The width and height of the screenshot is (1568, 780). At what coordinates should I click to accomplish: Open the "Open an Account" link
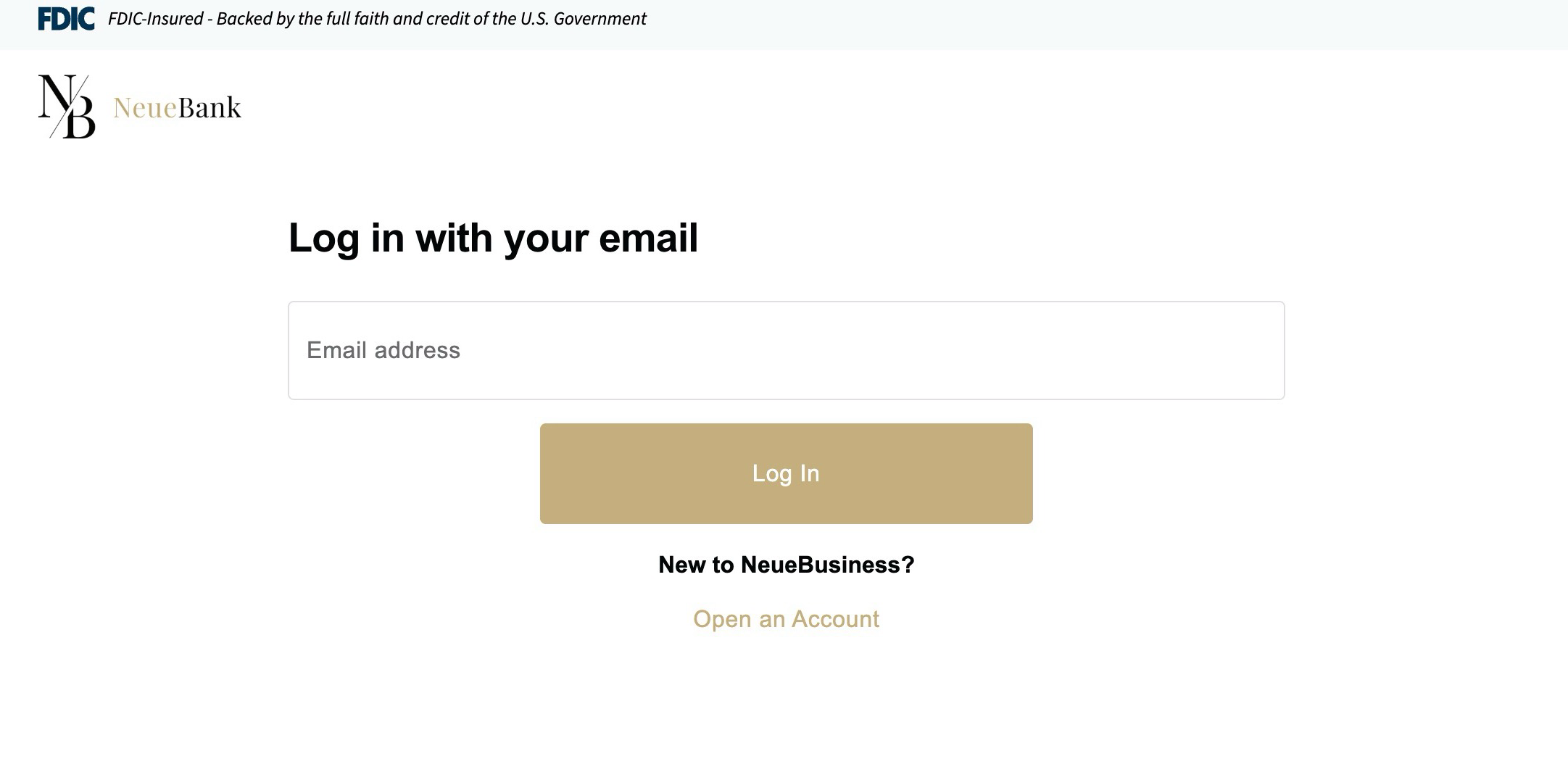pos(786,619)
